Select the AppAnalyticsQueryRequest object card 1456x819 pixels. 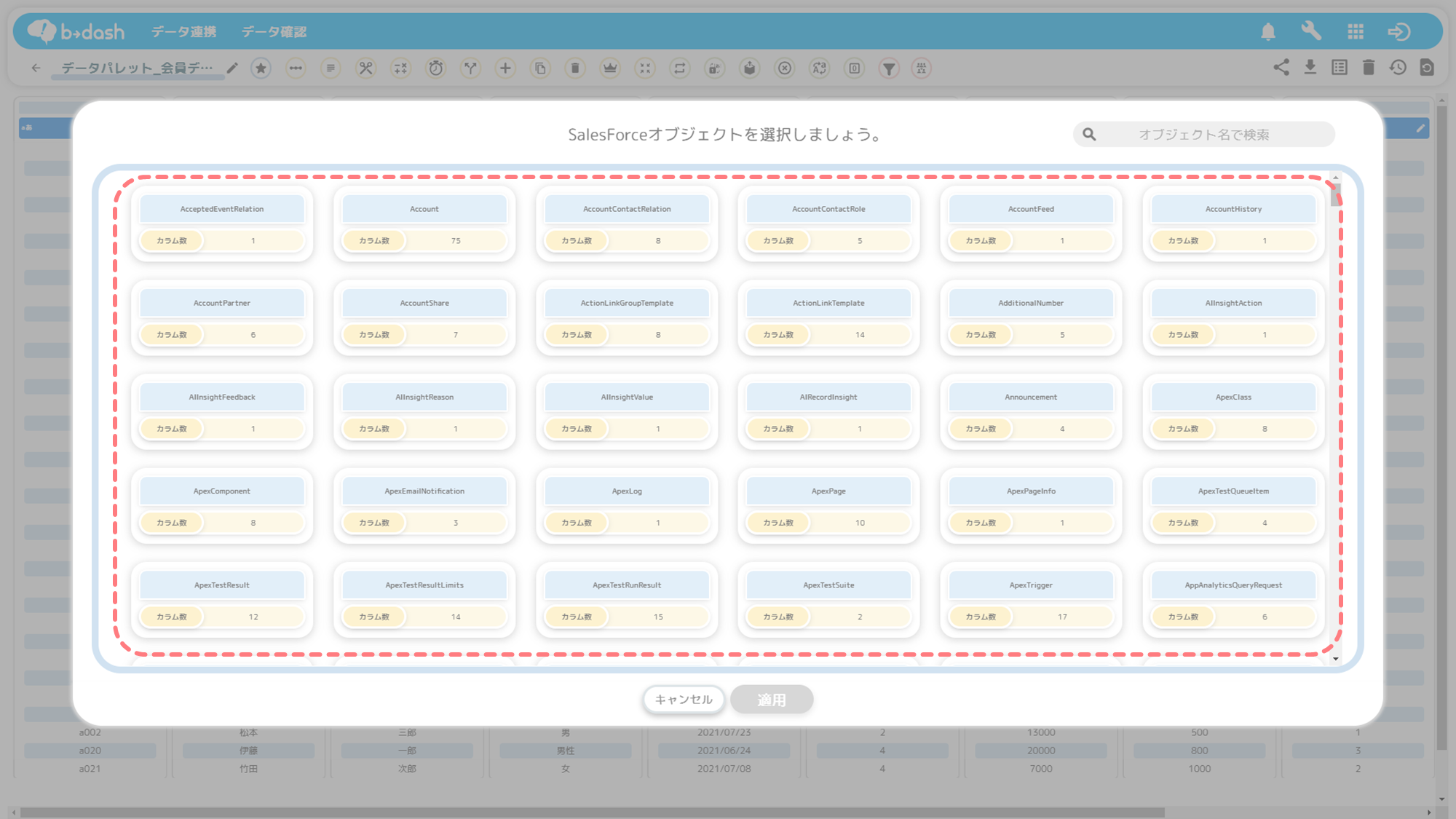click(1233, 599)
